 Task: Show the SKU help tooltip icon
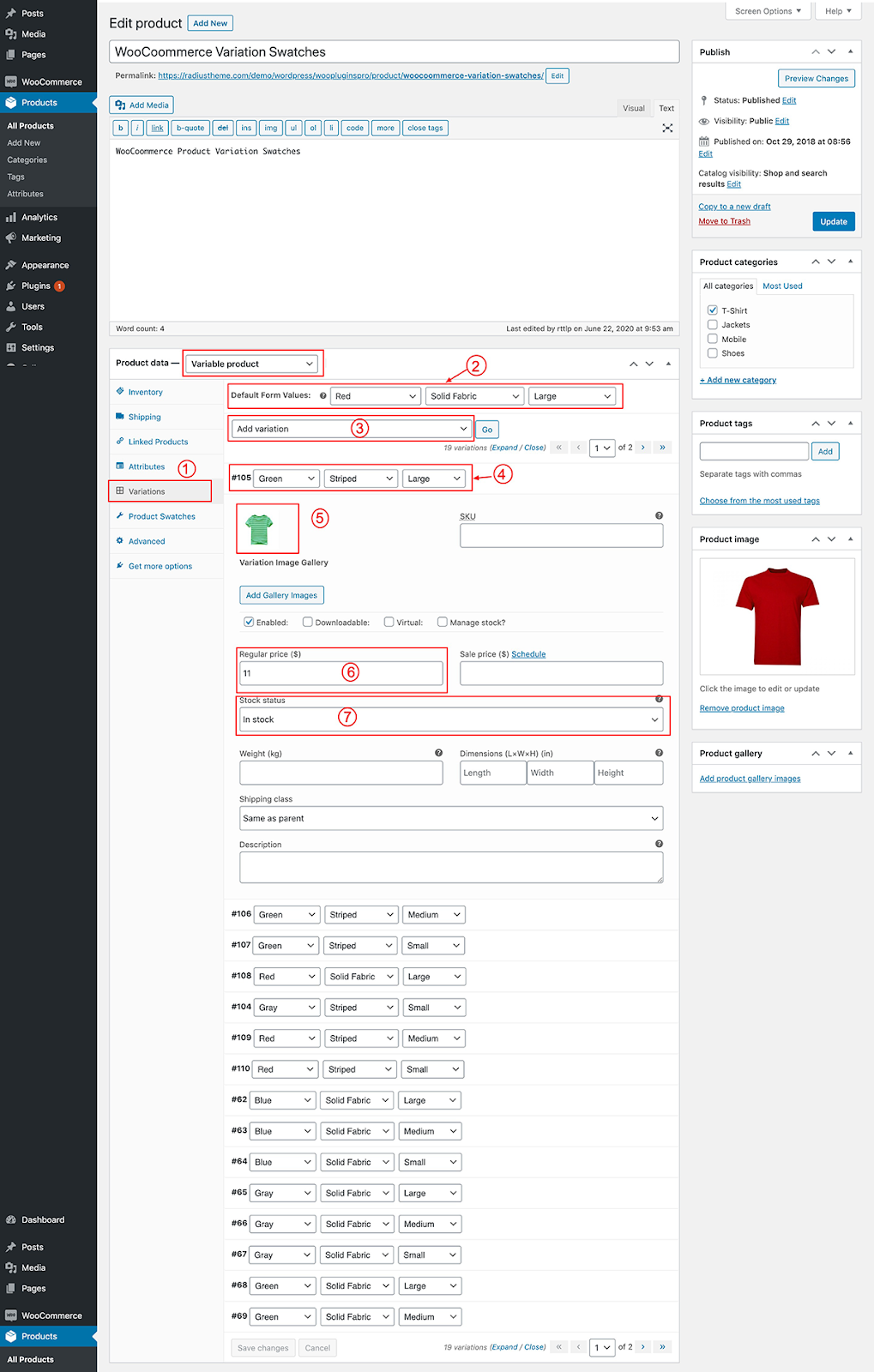(x=659, y=516)
